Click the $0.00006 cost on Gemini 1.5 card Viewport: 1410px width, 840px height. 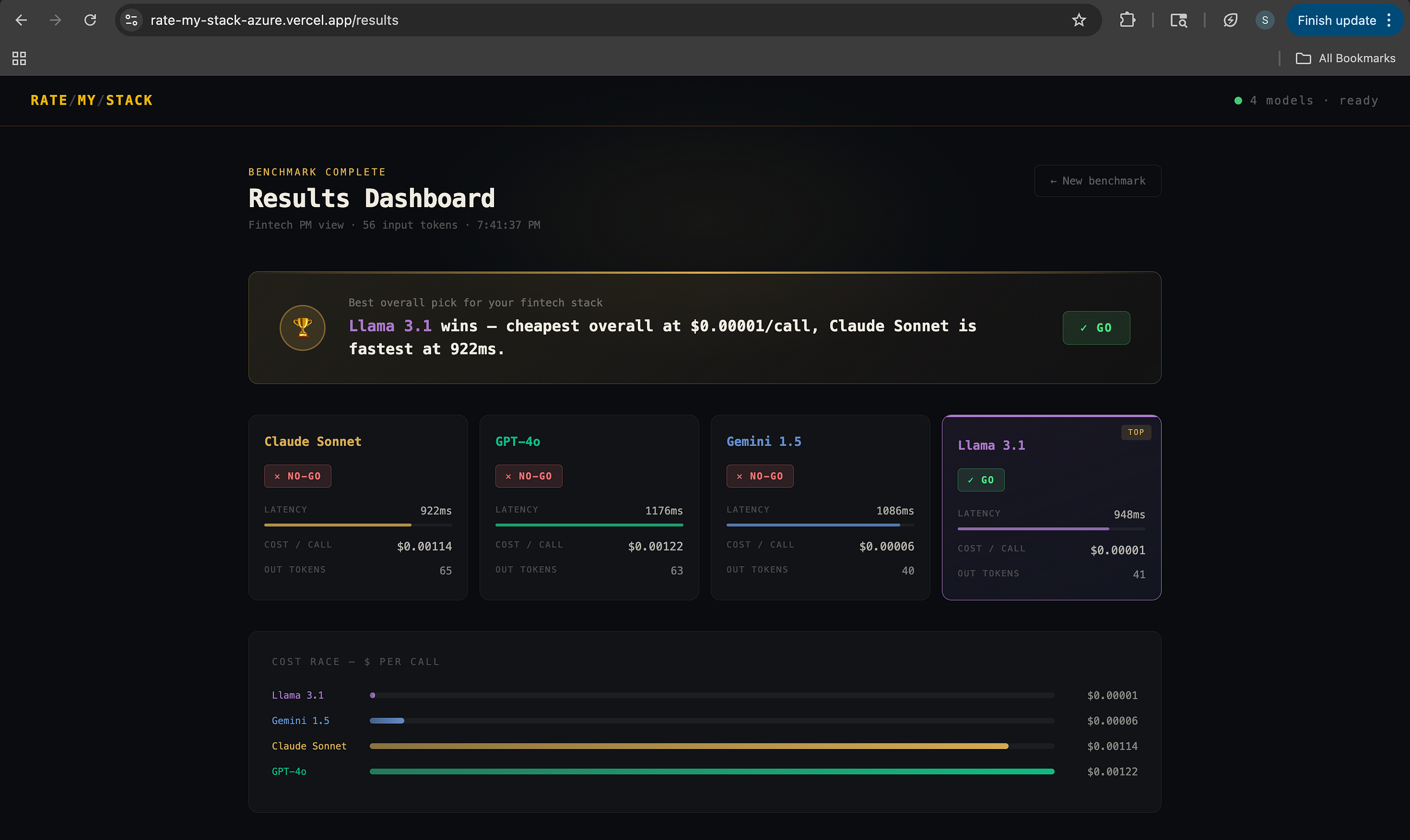point(887,546)
